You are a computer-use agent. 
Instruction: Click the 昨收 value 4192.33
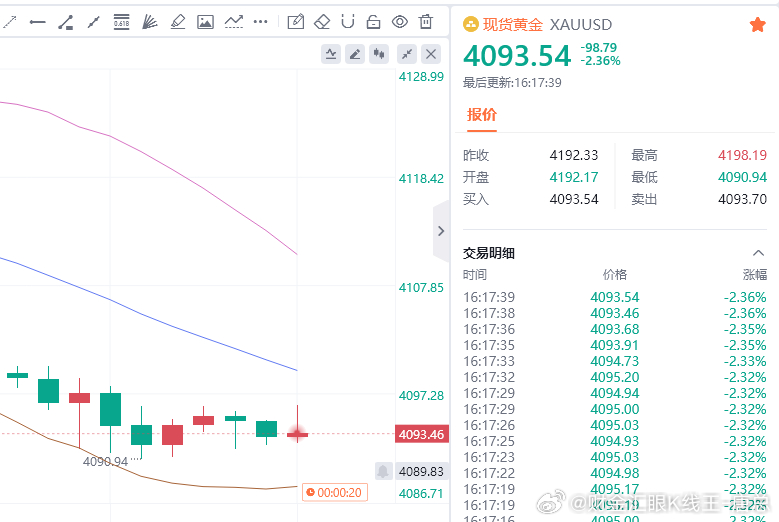(574, 155)
